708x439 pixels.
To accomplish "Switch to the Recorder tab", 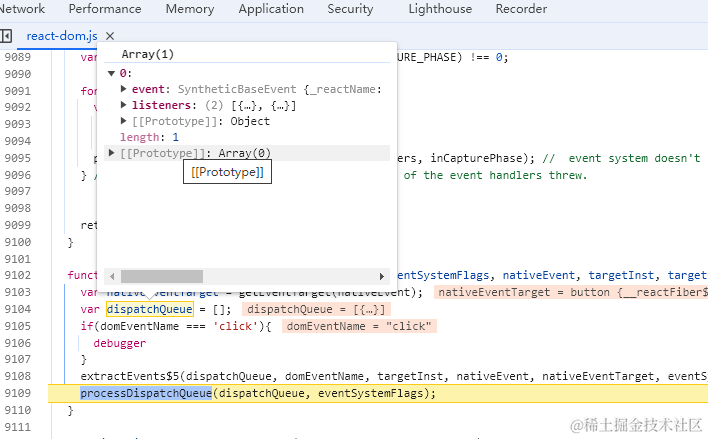I will click(x=521, y=9).
